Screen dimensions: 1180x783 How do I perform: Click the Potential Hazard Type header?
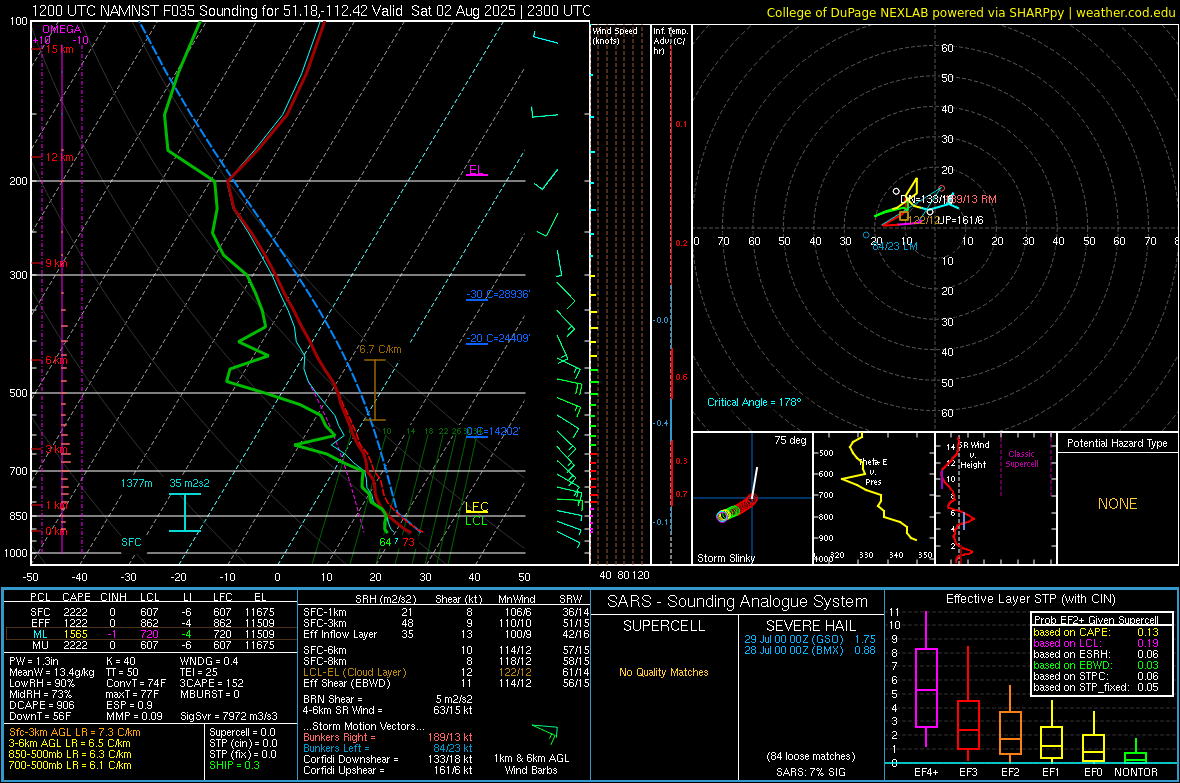pos(1117,443)
